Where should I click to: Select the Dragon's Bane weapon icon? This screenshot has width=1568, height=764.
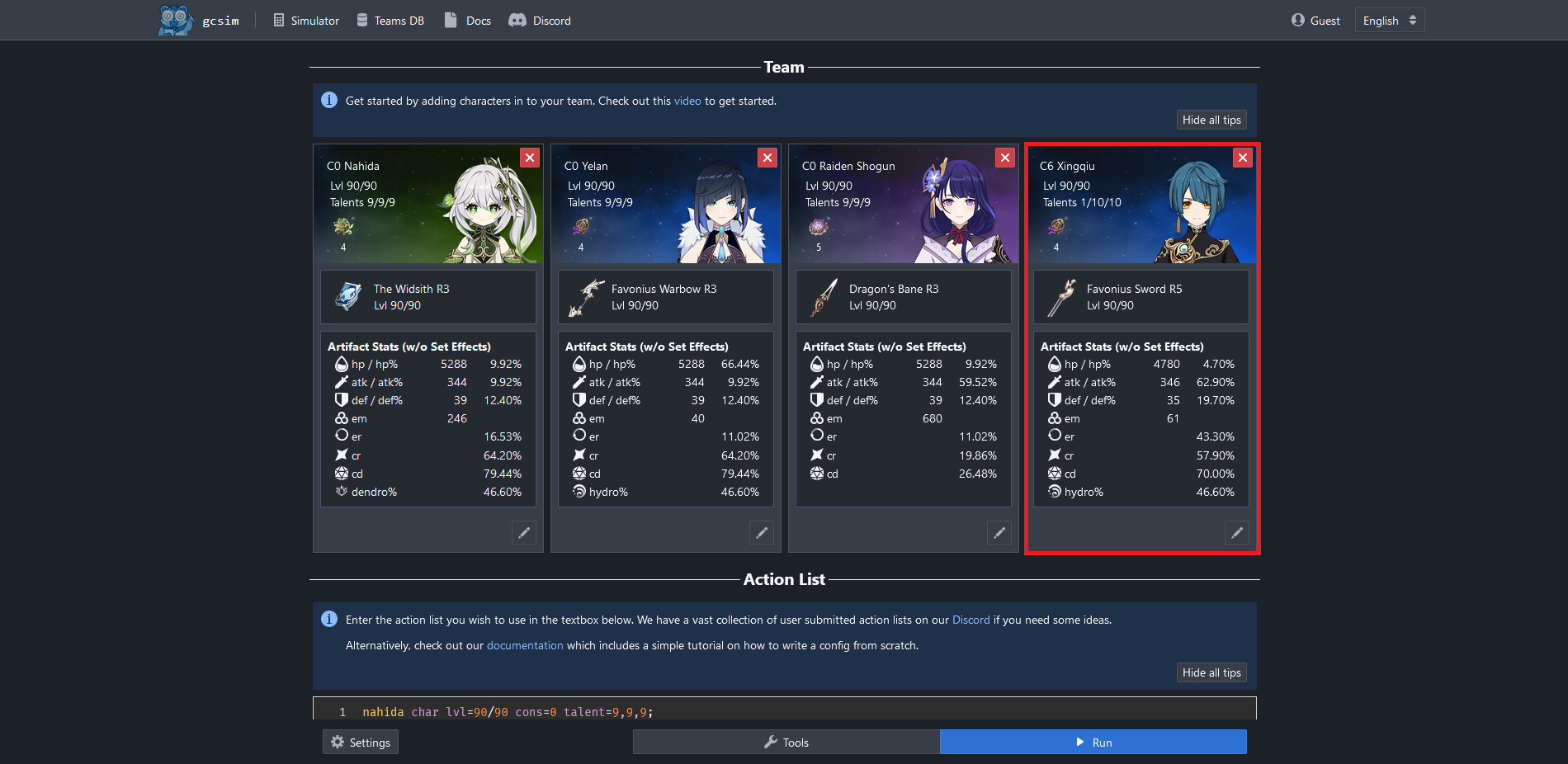824,297
